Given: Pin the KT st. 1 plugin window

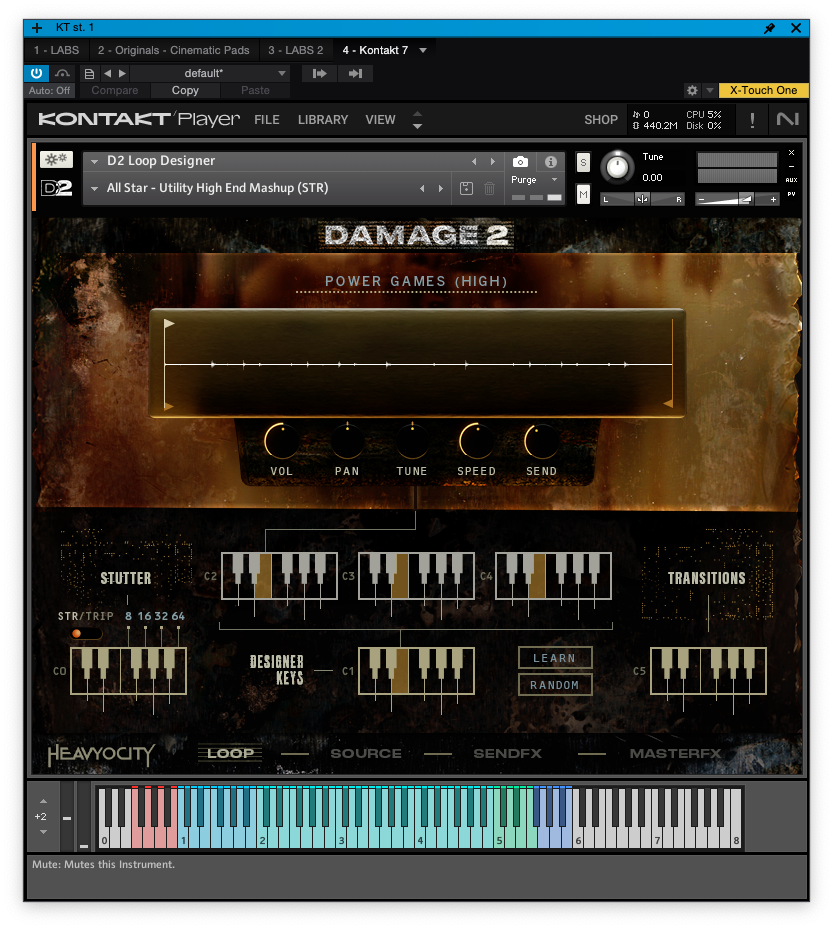Looking at the screenshot, I should [769, 28].
